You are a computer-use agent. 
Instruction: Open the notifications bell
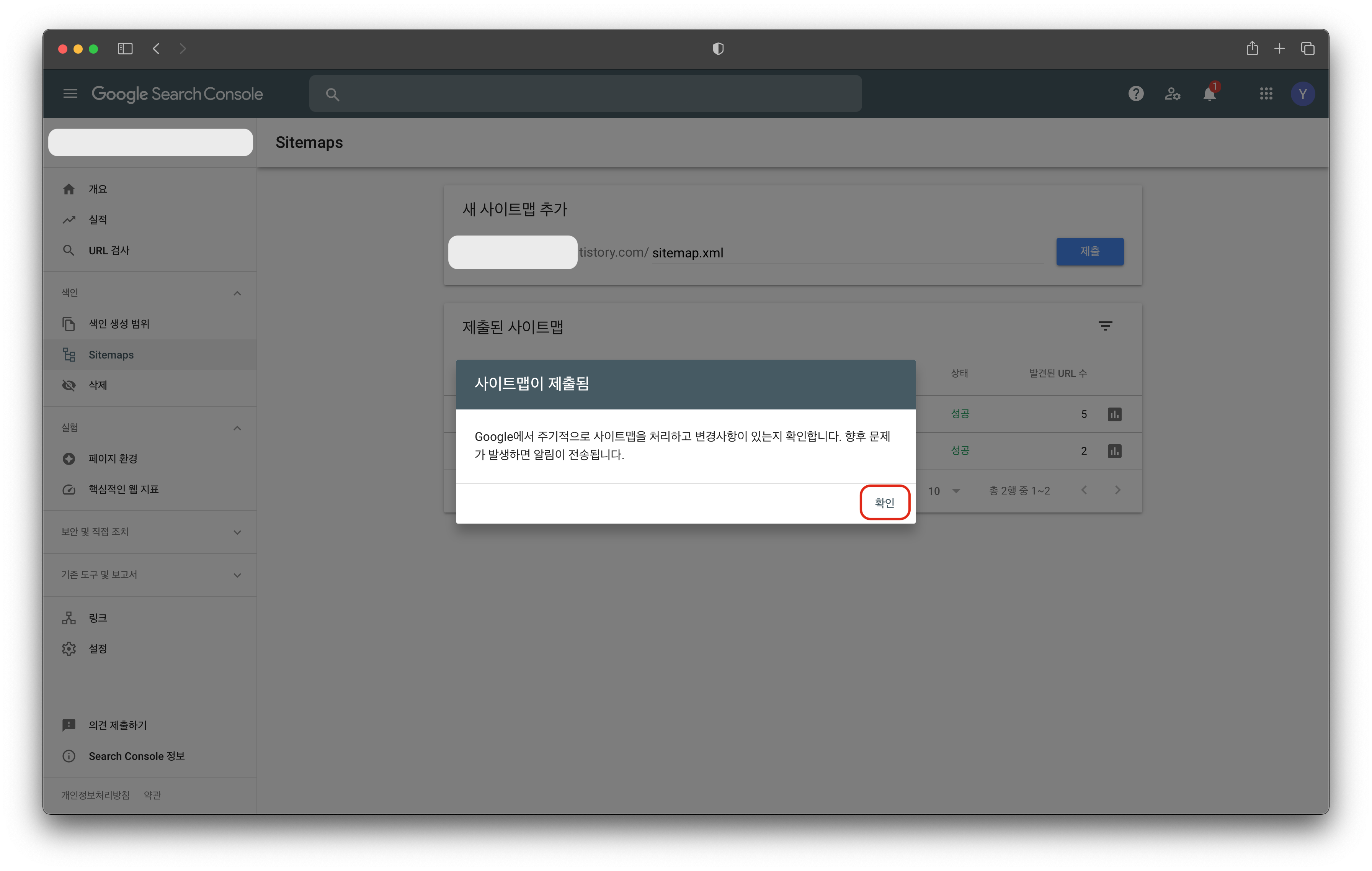[x=1209, y=93]
